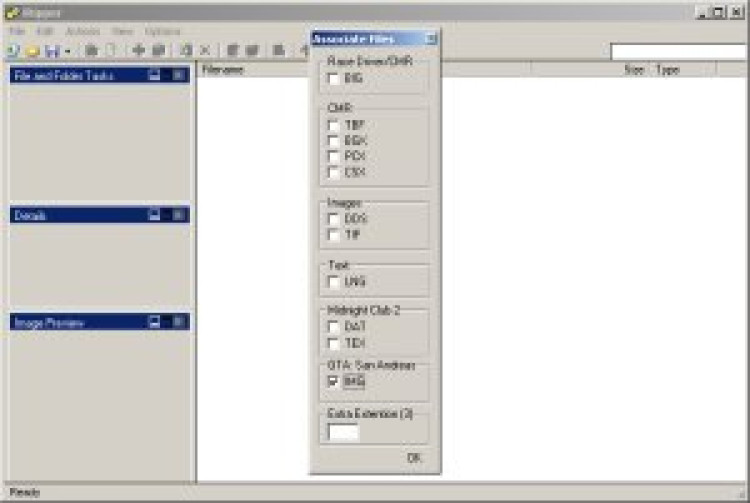Click the first green toolbar icon

click(x=12, y=50)
